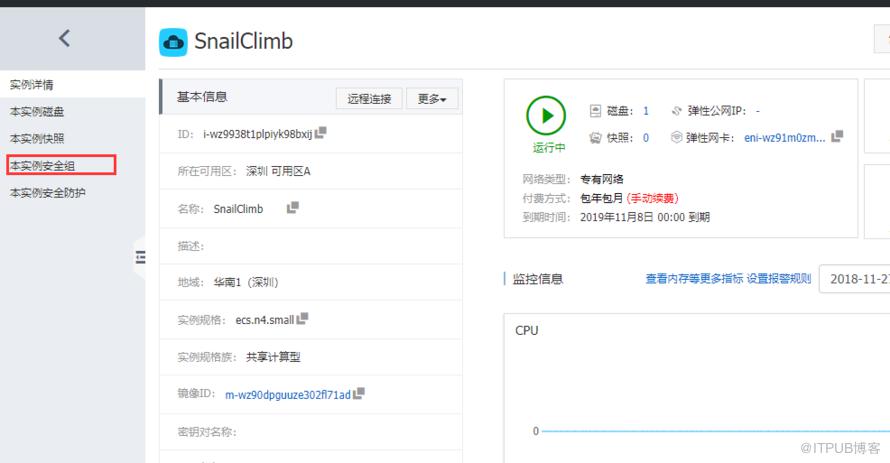Copy the instance spec ecs.n4.small
890x463 pixels.
(302, 319)
